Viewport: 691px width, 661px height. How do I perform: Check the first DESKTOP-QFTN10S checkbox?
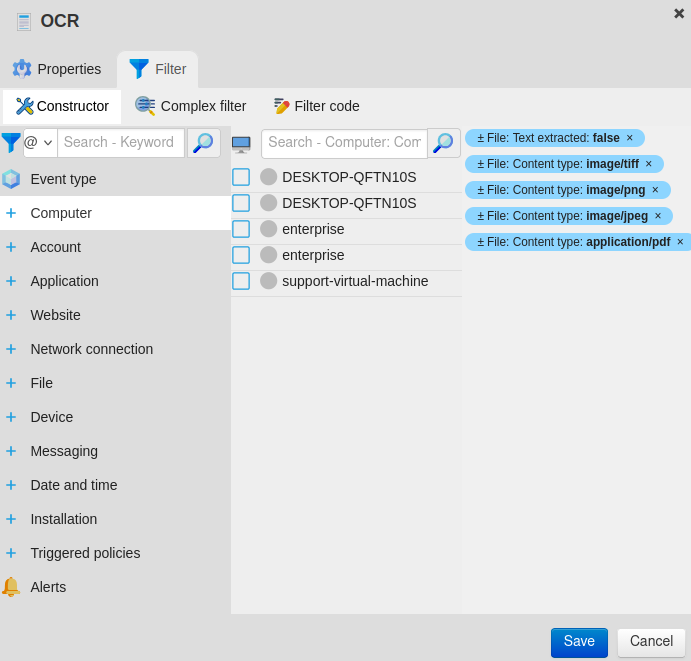pyautogui.click(x=241, y=177)
